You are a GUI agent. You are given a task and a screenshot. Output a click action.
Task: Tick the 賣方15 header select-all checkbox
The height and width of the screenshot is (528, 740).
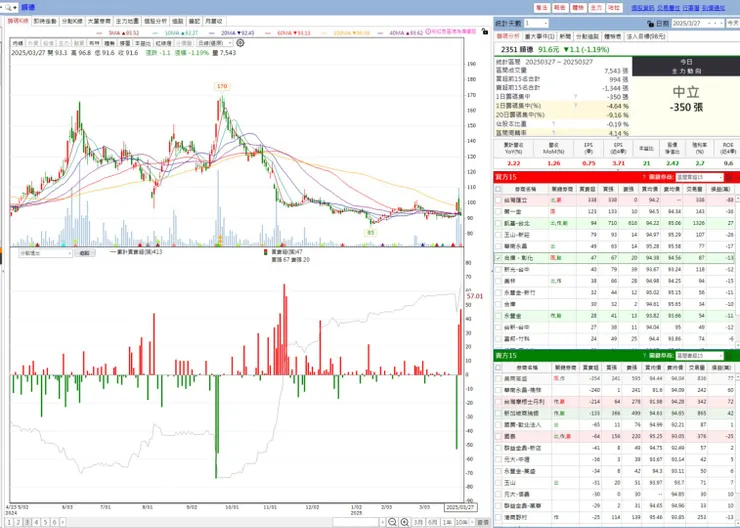[498, 367]
